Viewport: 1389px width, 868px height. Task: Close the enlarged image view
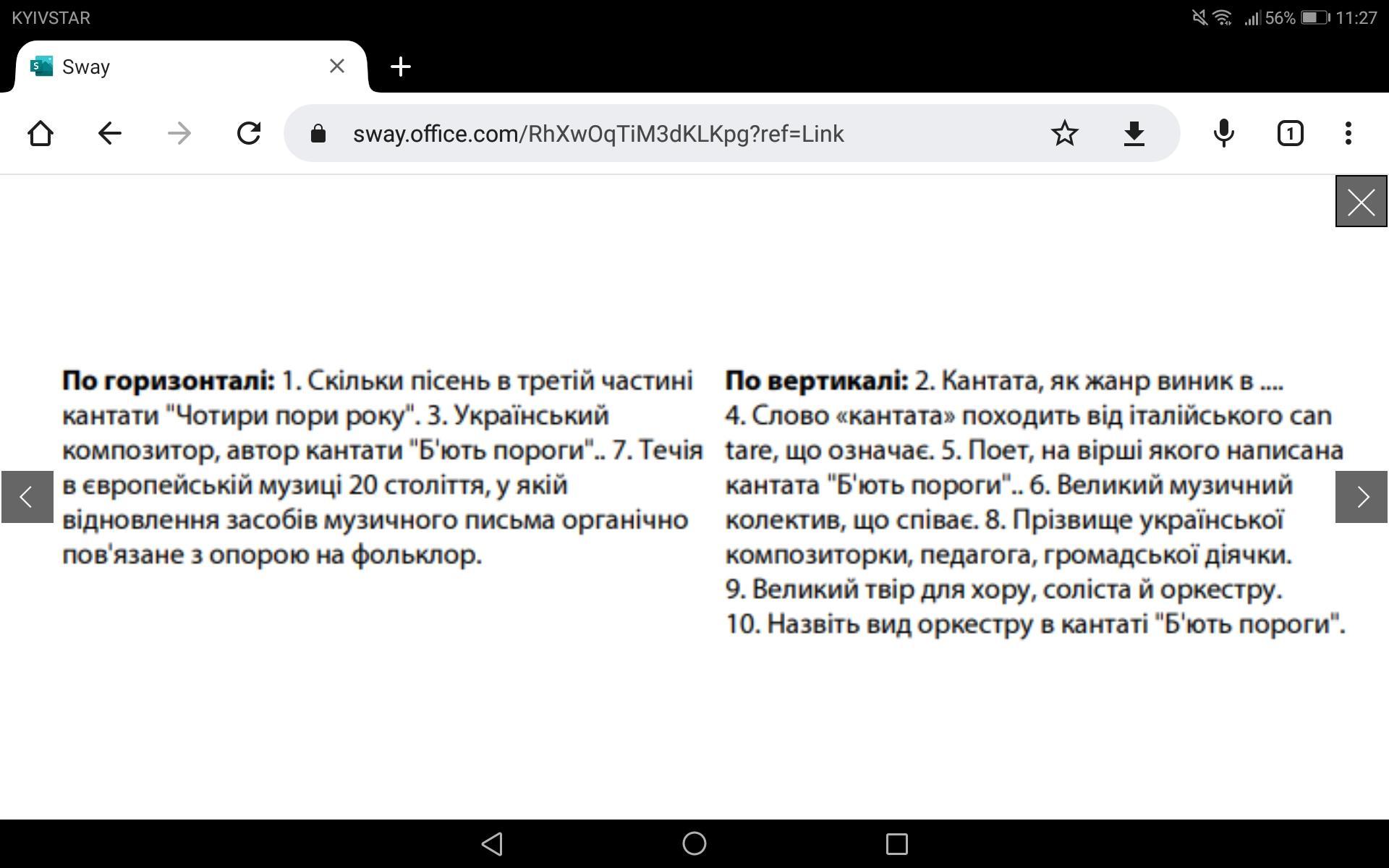pyautogui.click(x=1361, y=201)
